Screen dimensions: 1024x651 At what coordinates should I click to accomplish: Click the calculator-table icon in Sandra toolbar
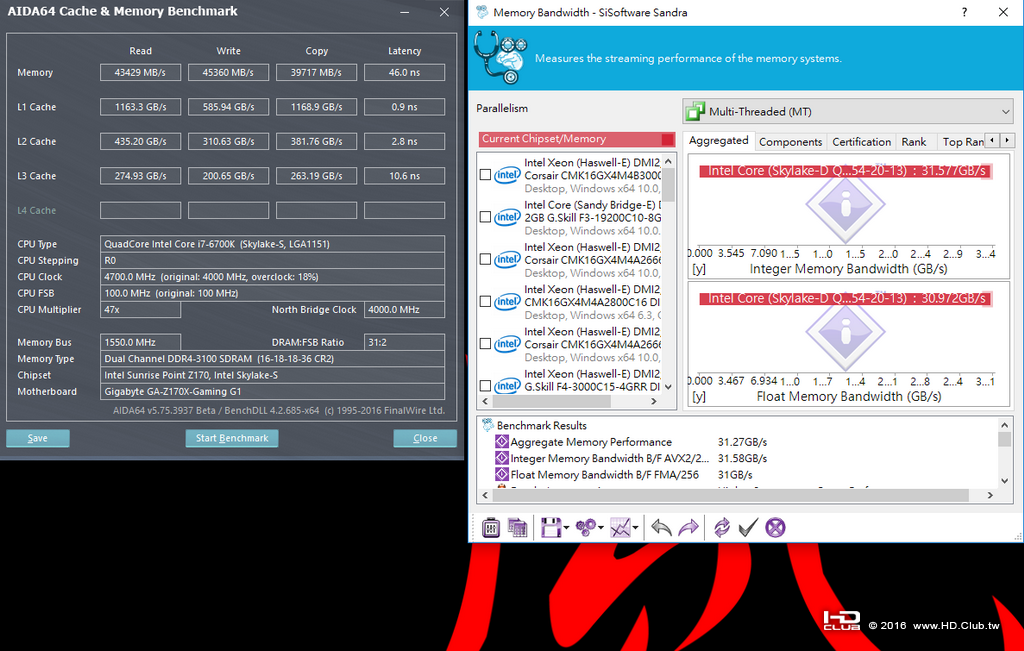click(x=517, y=528)
